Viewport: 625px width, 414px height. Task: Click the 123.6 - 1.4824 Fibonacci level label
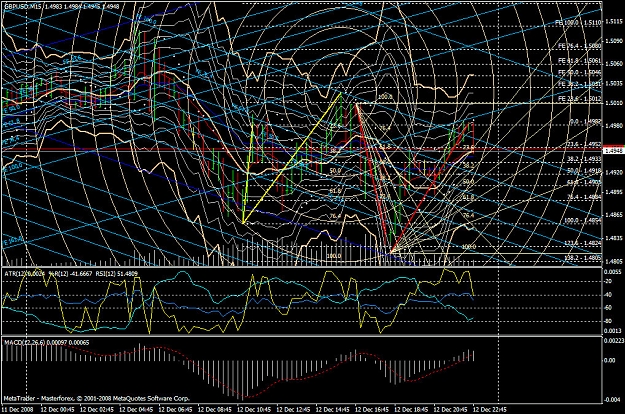click(x=583, y=243)
